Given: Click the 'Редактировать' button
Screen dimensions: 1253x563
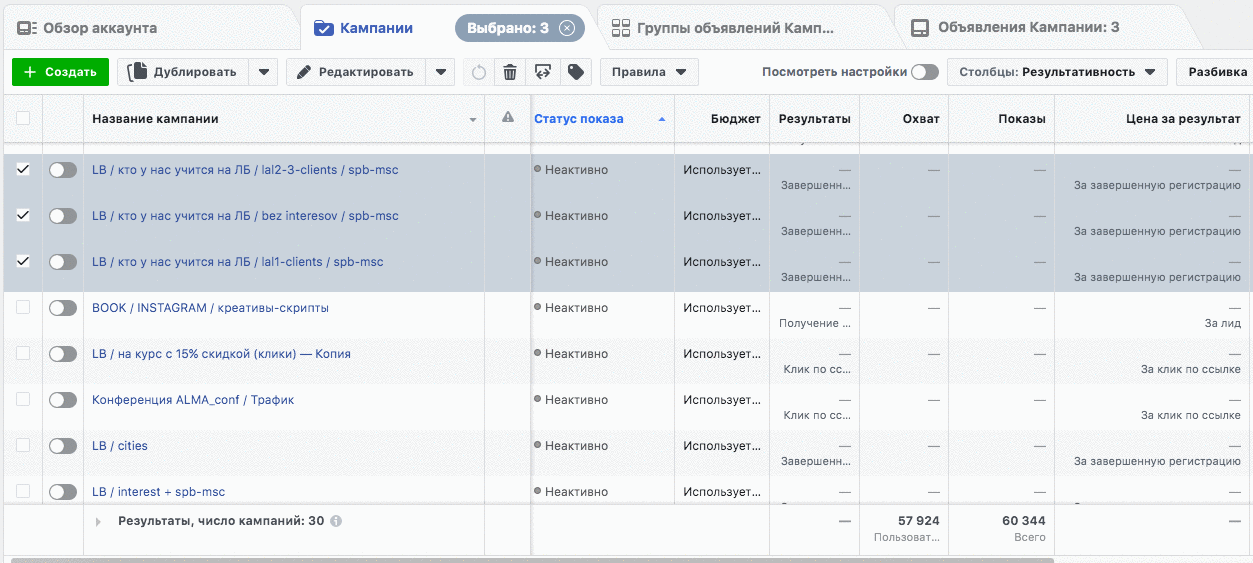Looking at the screenshot, I should [356, 72].
